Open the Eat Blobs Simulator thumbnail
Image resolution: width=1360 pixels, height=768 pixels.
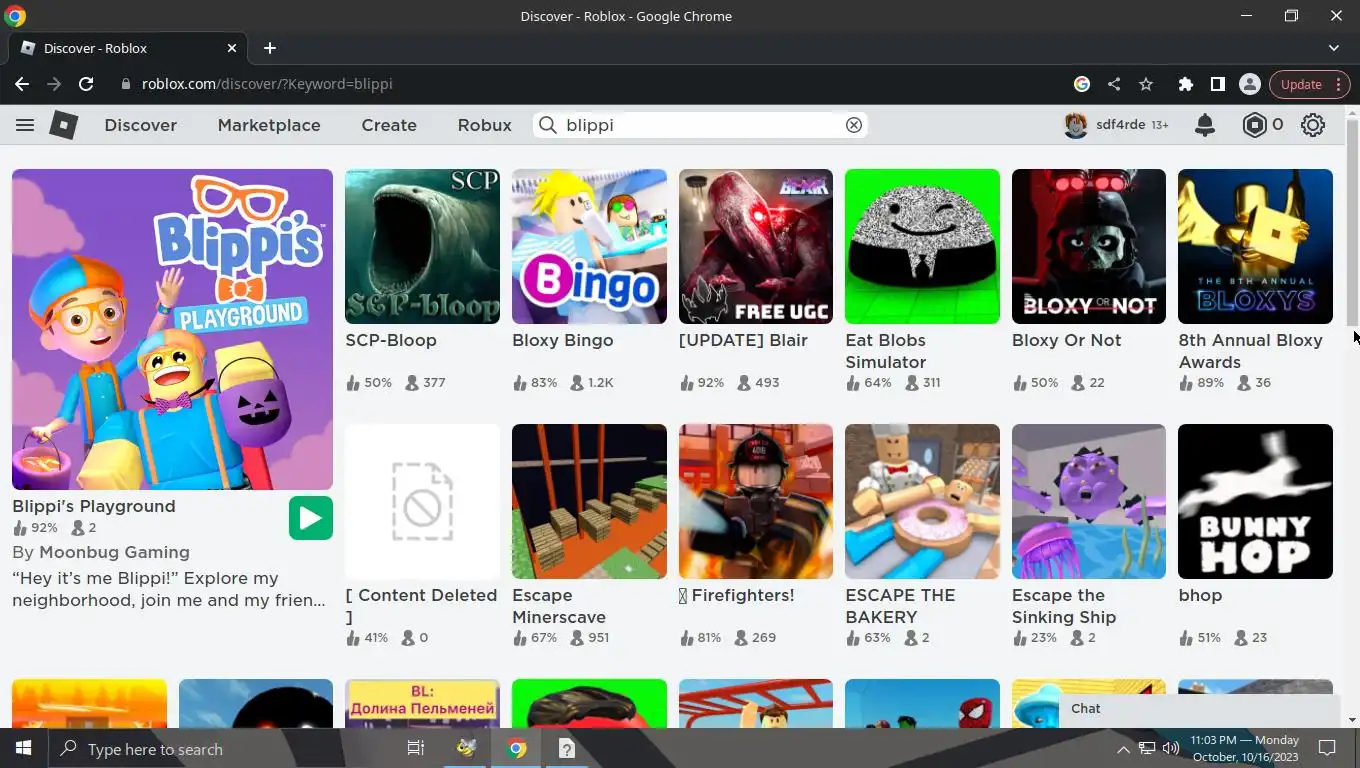[922, 246]
